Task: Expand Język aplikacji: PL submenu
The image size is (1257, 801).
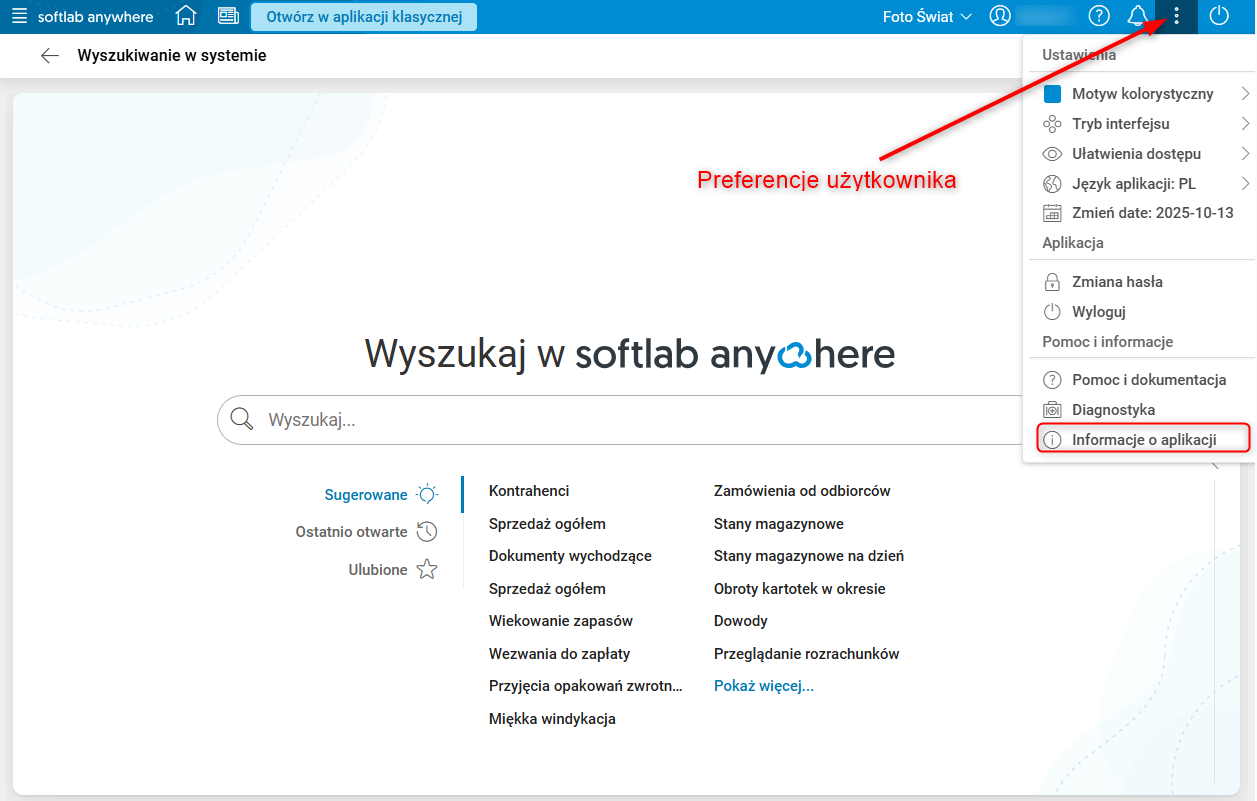Action: 1134,183
